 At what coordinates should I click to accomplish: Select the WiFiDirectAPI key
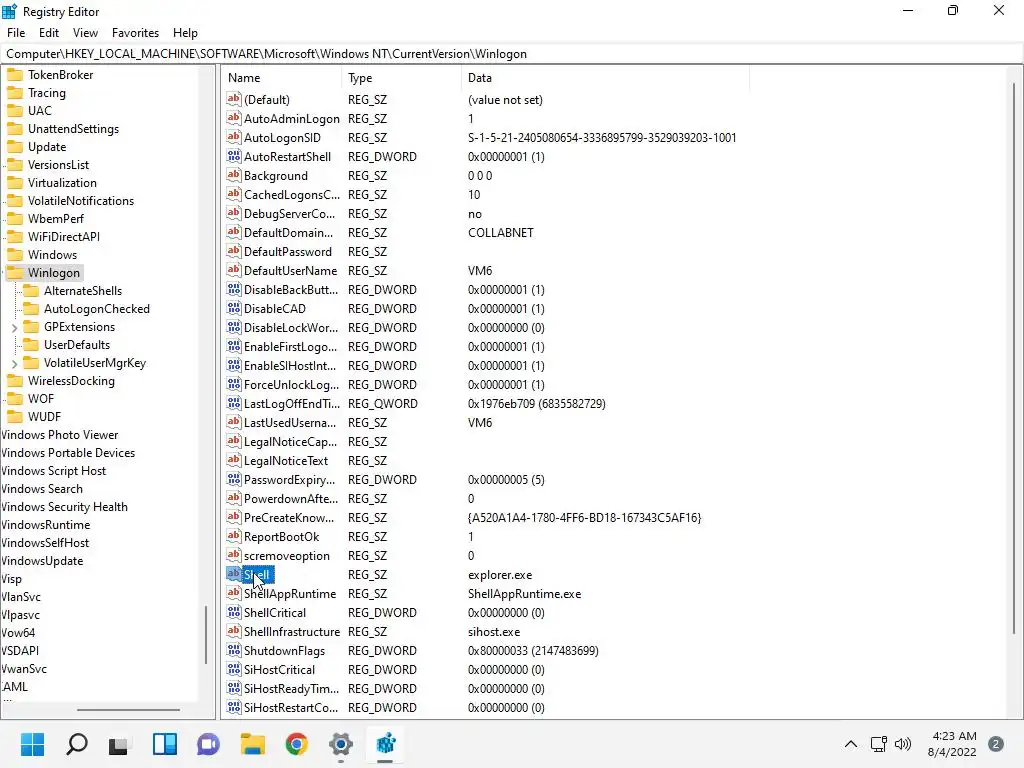coord(63,236)
